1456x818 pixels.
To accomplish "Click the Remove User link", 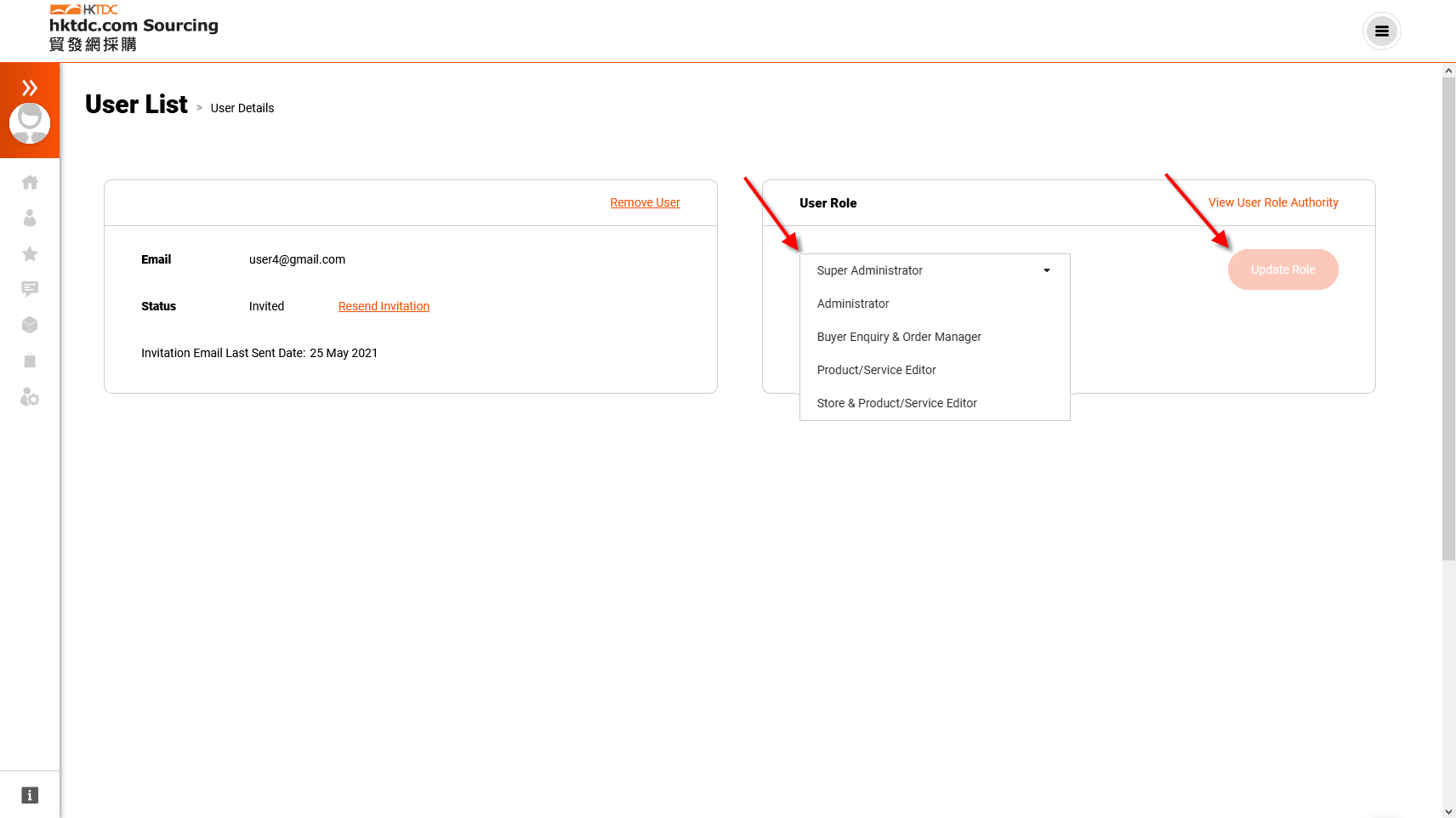I will [645, 202].
